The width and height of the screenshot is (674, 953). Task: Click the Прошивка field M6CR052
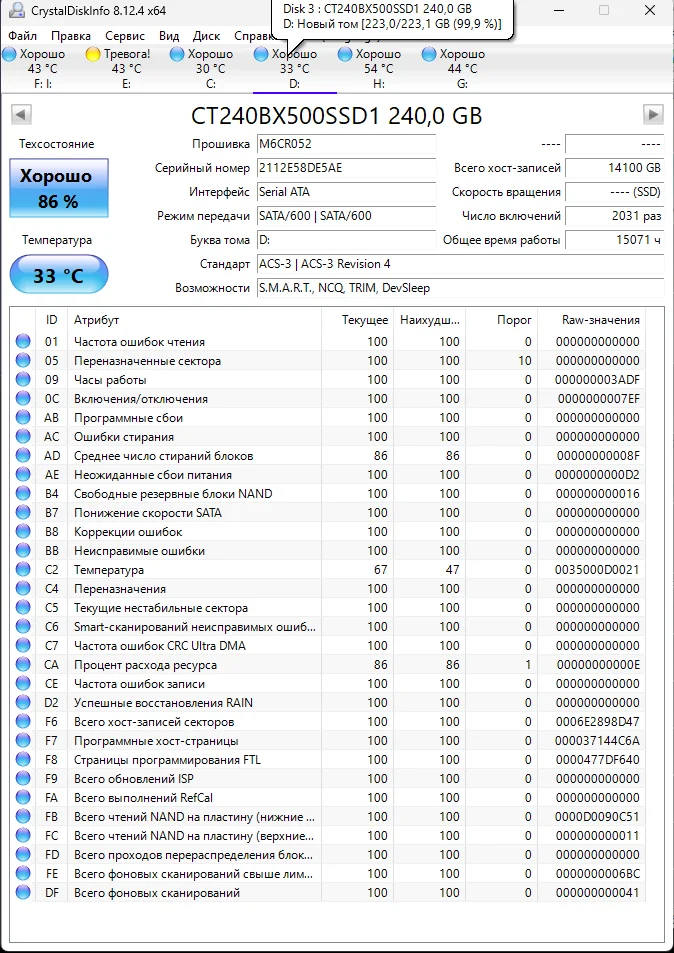pyautogui.click(x=346, y=144)
